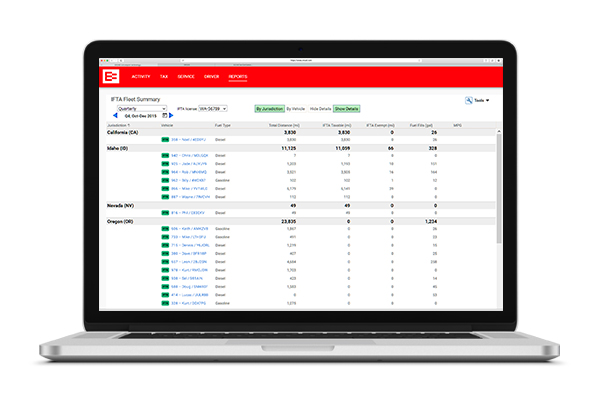Switch grouping to By Vehicle

click(297, 108)
